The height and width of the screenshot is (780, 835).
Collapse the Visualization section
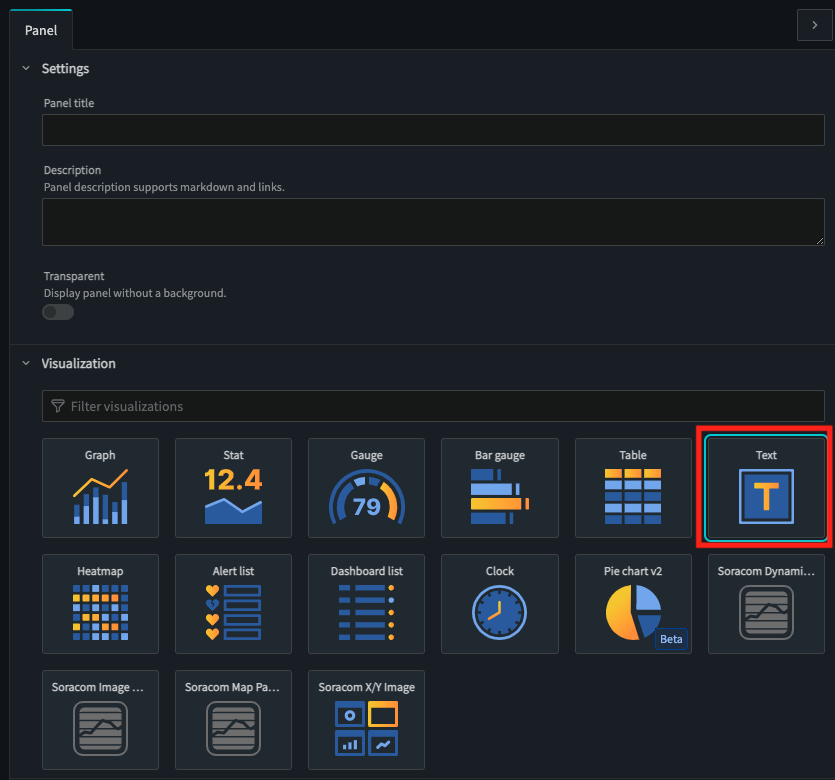pyautogui.click(x=26, y=364)
